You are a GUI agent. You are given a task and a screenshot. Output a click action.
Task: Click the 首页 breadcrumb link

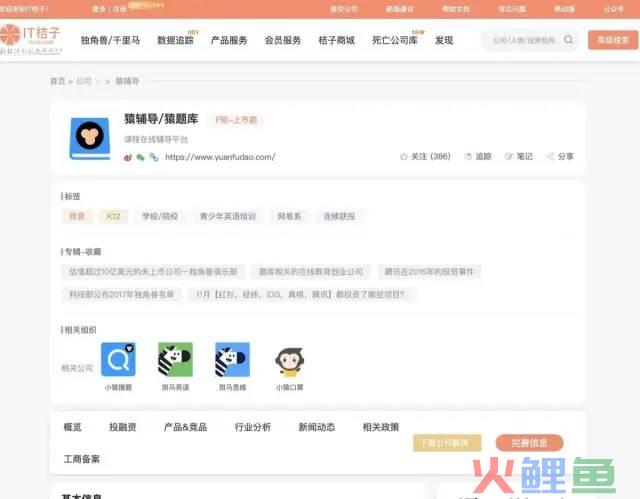[x=58, y=81]
